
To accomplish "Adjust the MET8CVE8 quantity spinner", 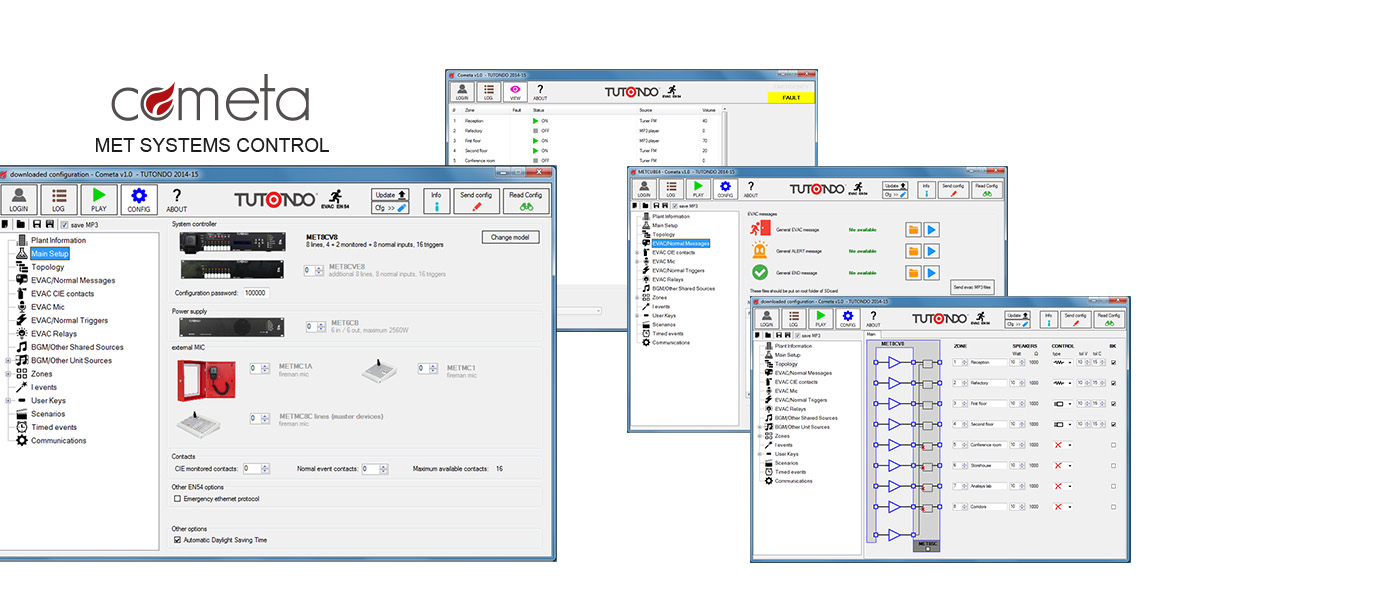I will click(314, 270).
